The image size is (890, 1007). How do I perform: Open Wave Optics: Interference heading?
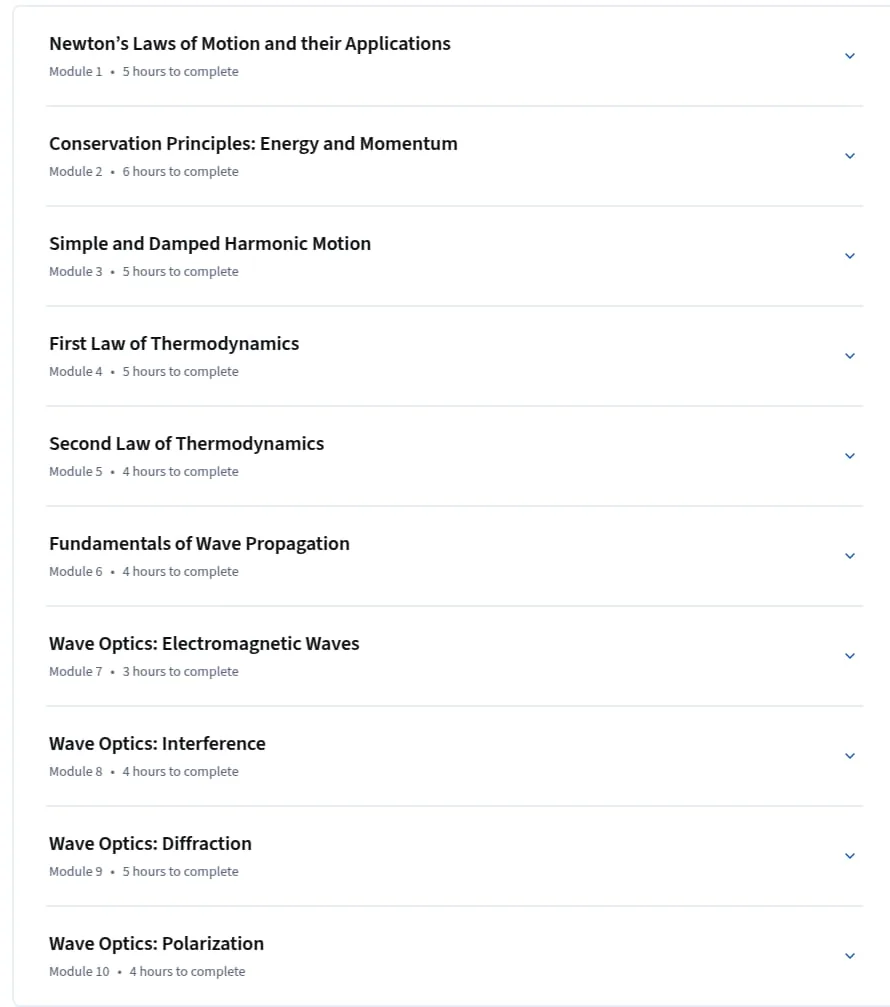click(157, 744)
